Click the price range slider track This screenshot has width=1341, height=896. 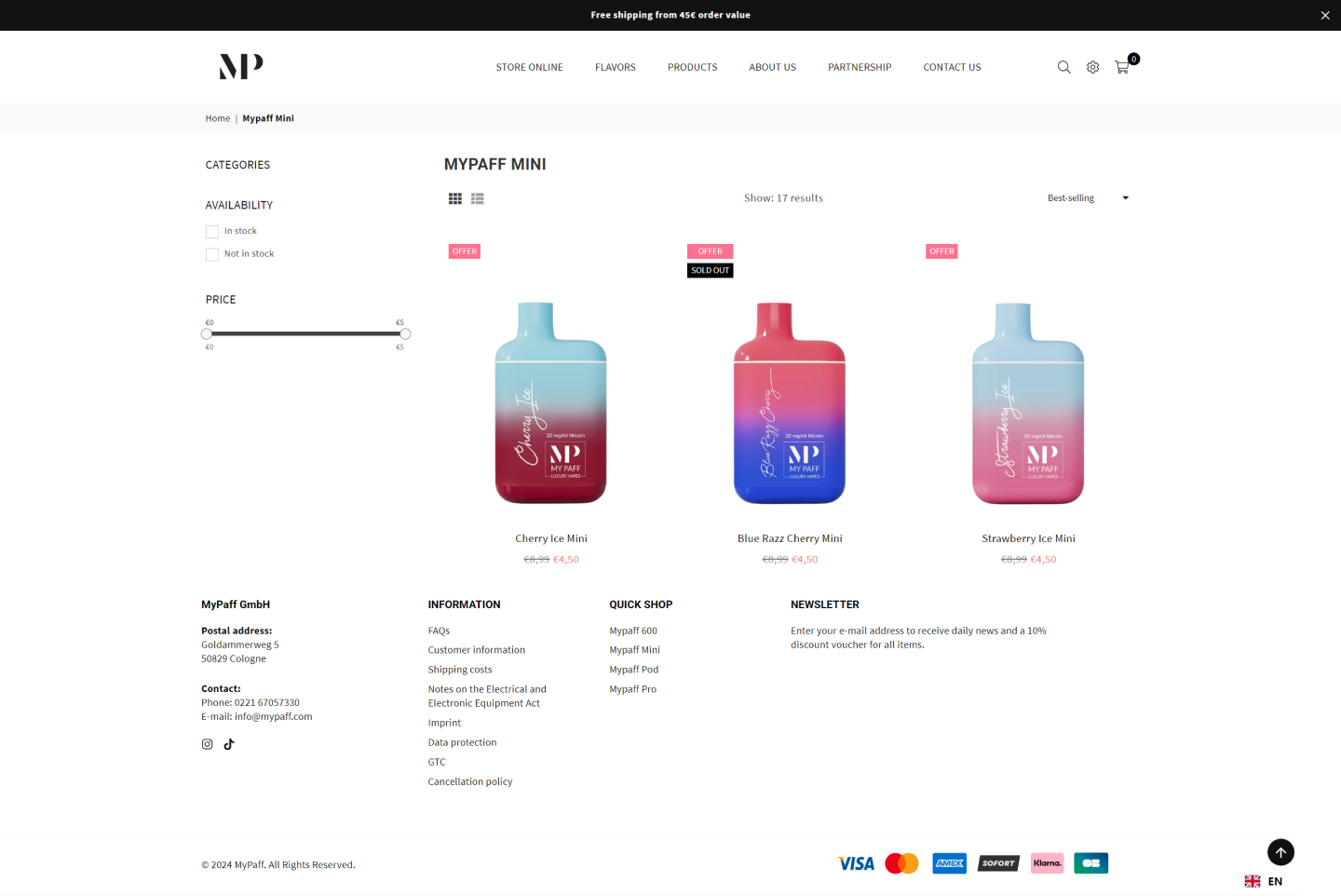coord(305,333)
